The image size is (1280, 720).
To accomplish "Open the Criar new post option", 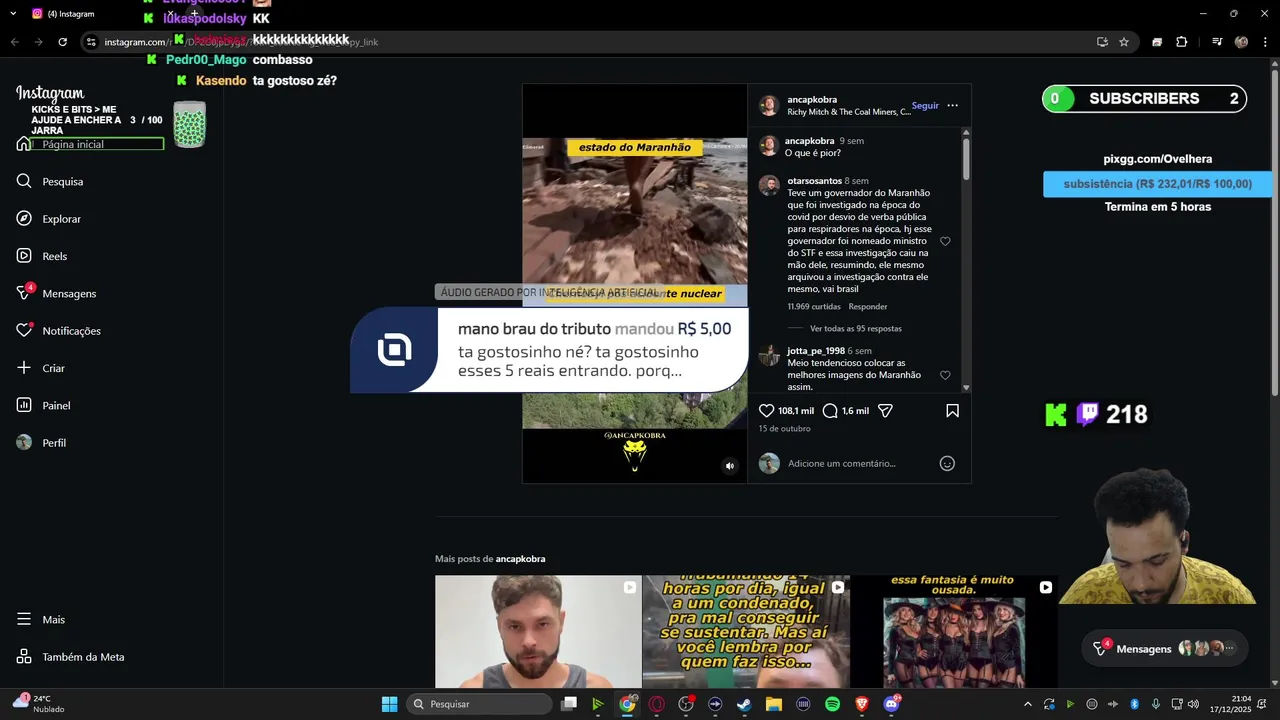I will pos(41,368).
